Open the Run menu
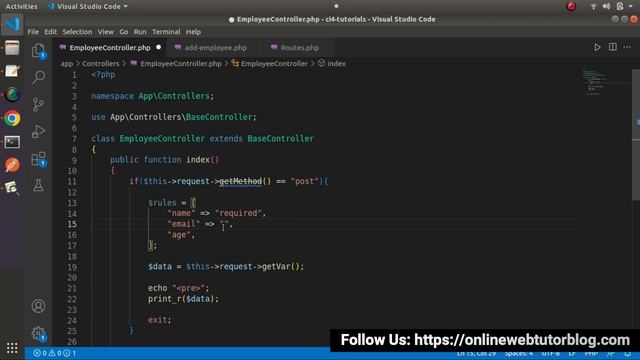 pos(140,32)
